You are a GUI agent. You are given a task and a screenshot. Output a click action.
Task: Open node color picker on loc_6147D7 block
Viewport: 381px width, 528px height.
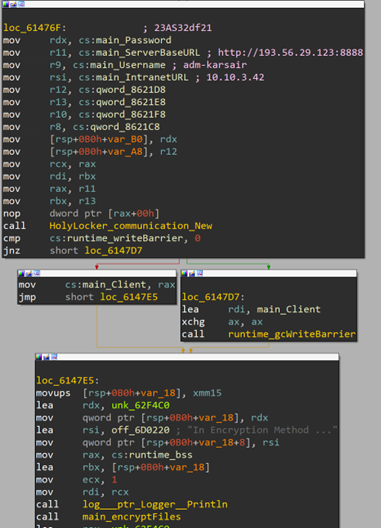point(184,273)
